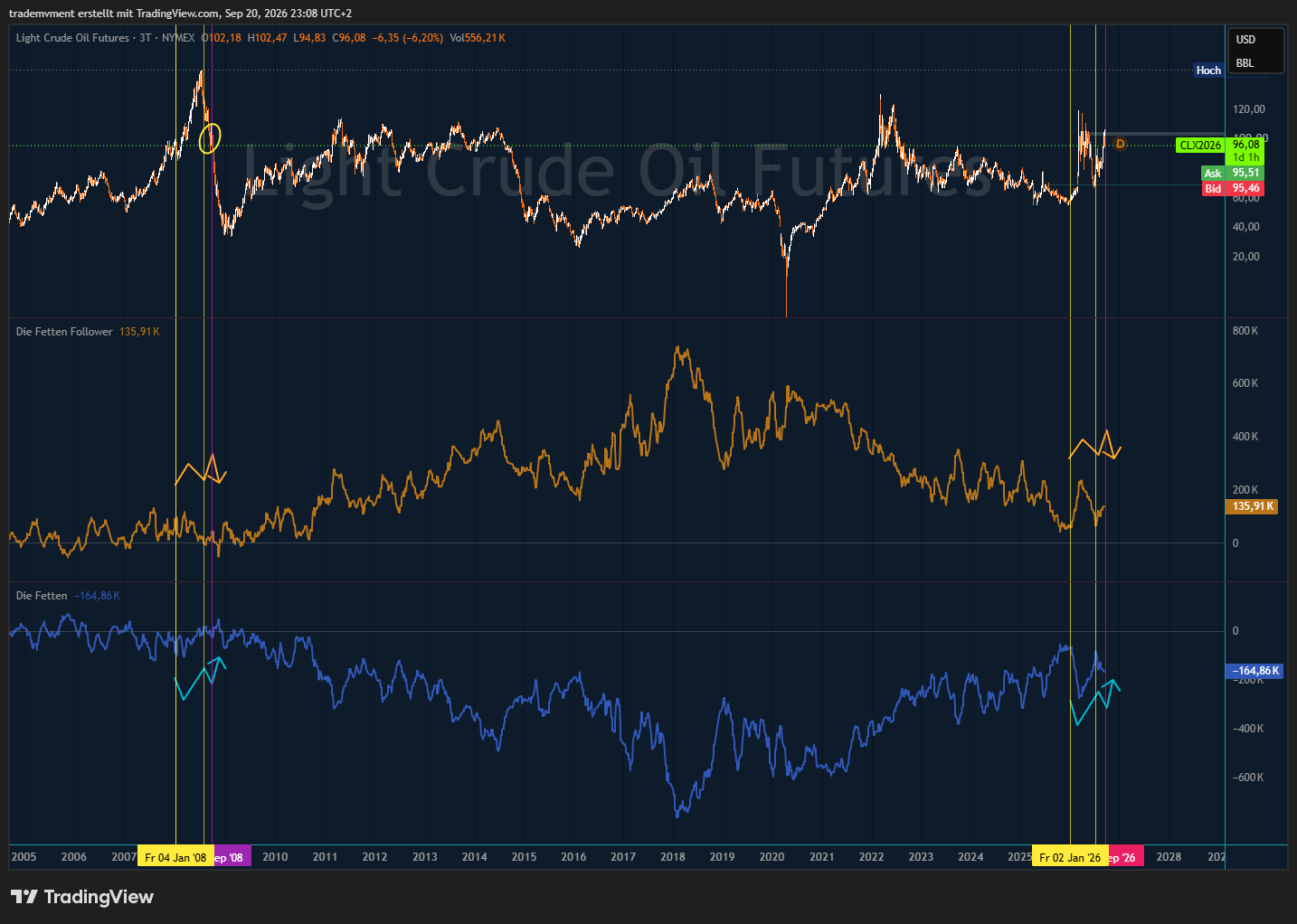Click the 'Fr 02 Jan '26' yellow date label
1297x924 pixels.
[1070, 857]
